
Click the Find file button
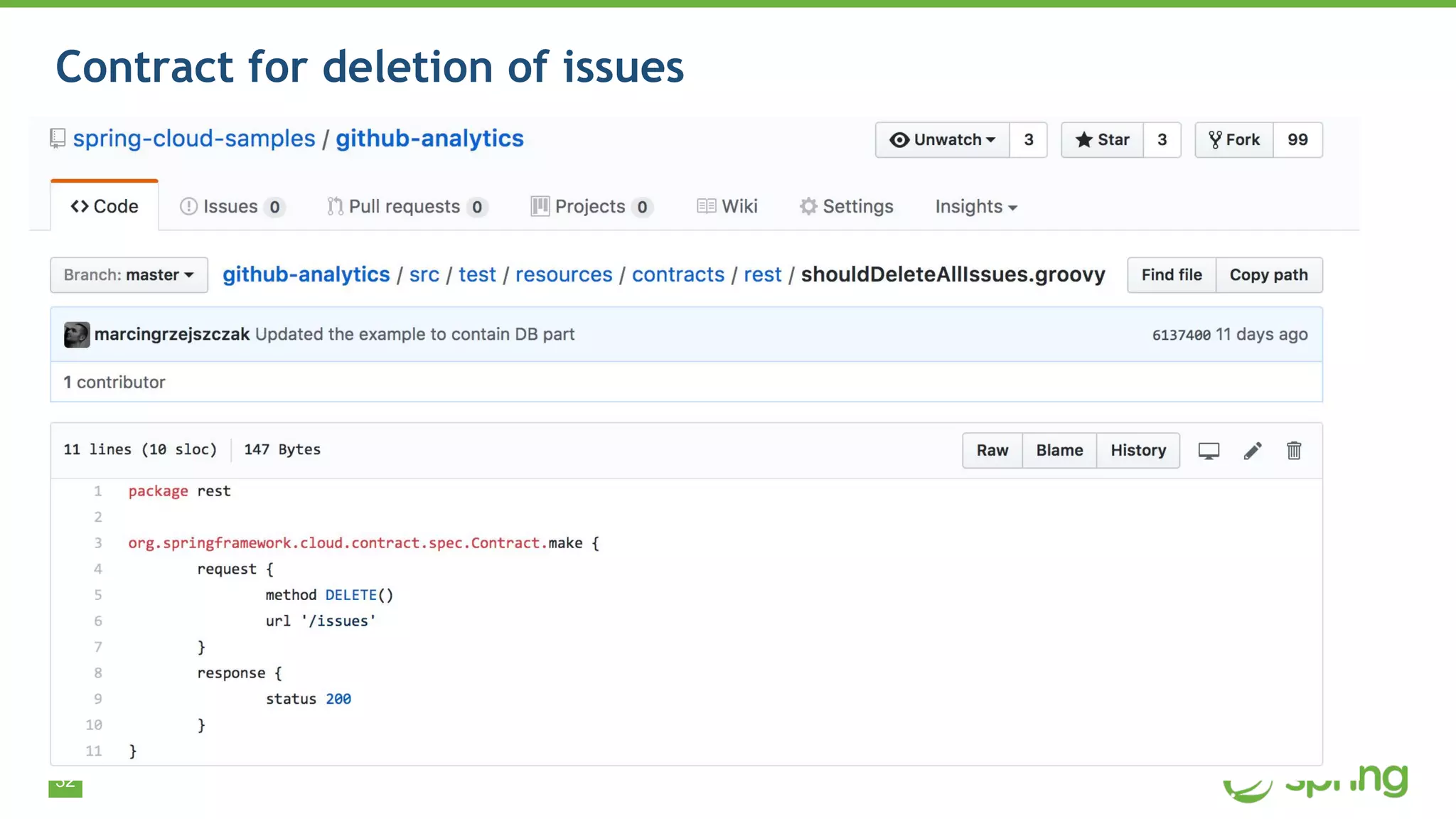pos(1172,275)
